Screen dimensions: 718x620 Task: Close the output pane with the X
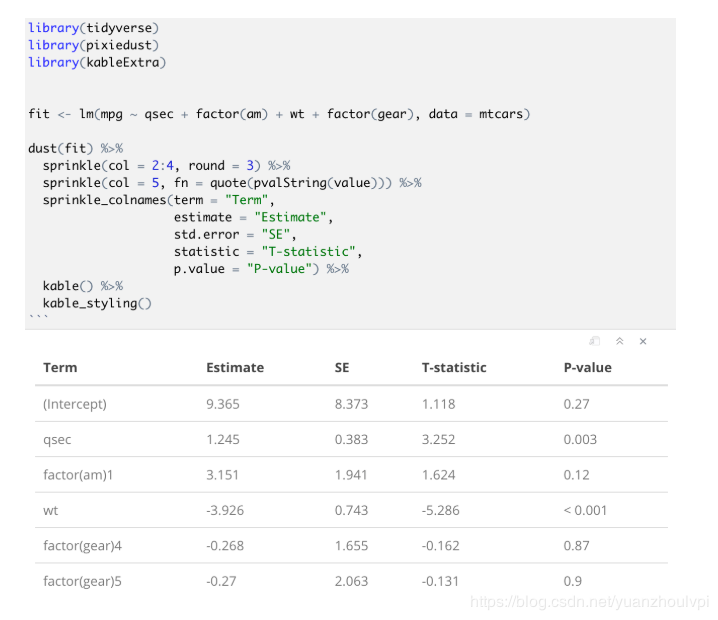(x=643, y=341)
